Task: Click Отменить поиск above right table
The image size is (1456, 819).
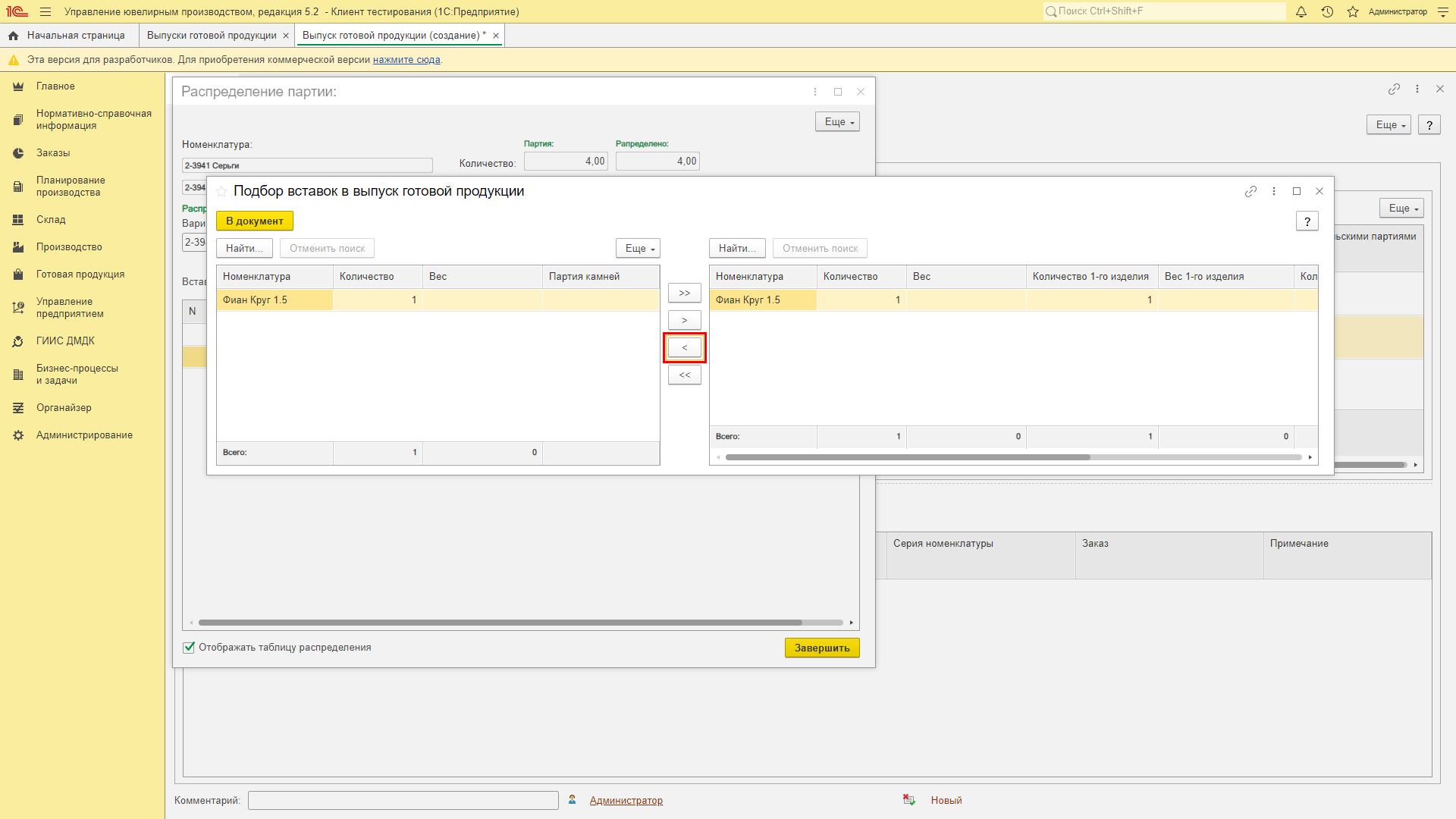Action: click(x=821, y=249)
